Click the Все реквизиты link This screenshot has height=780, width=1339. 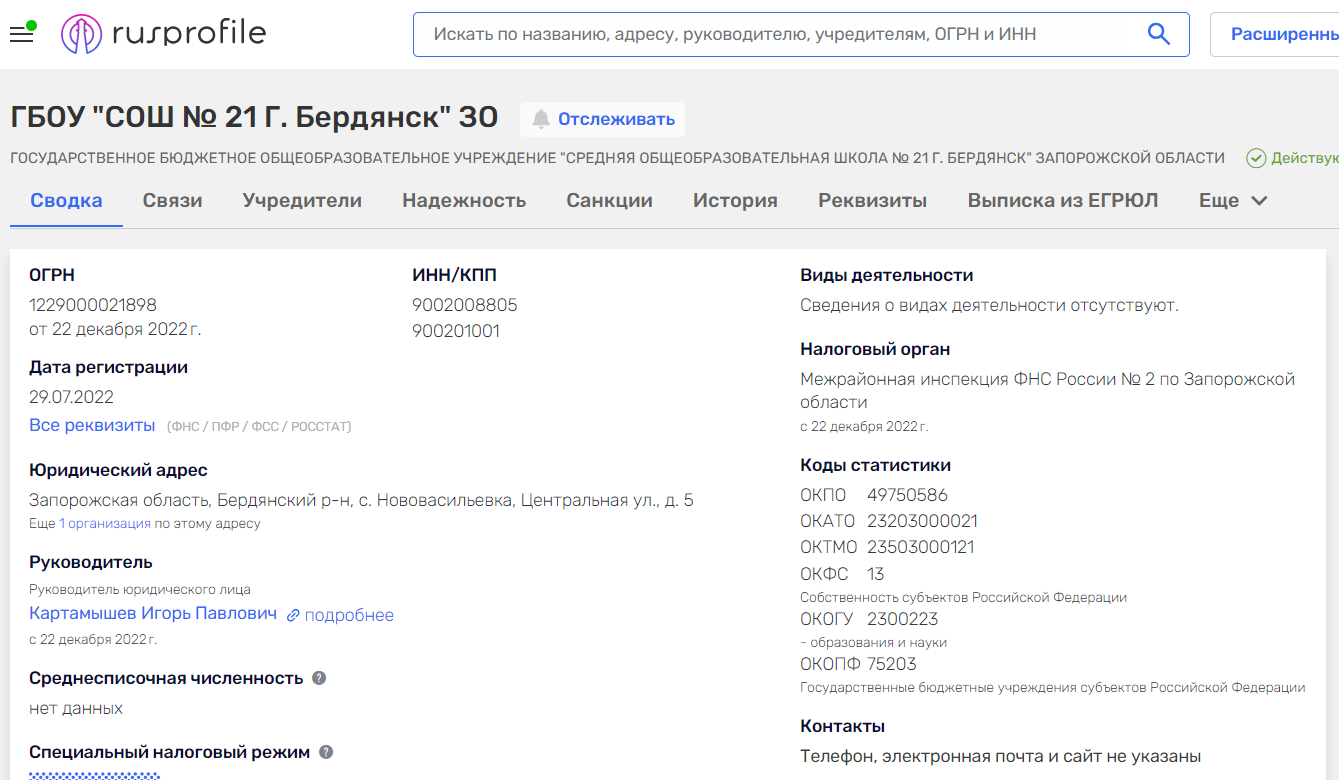(x=92, y=426)
